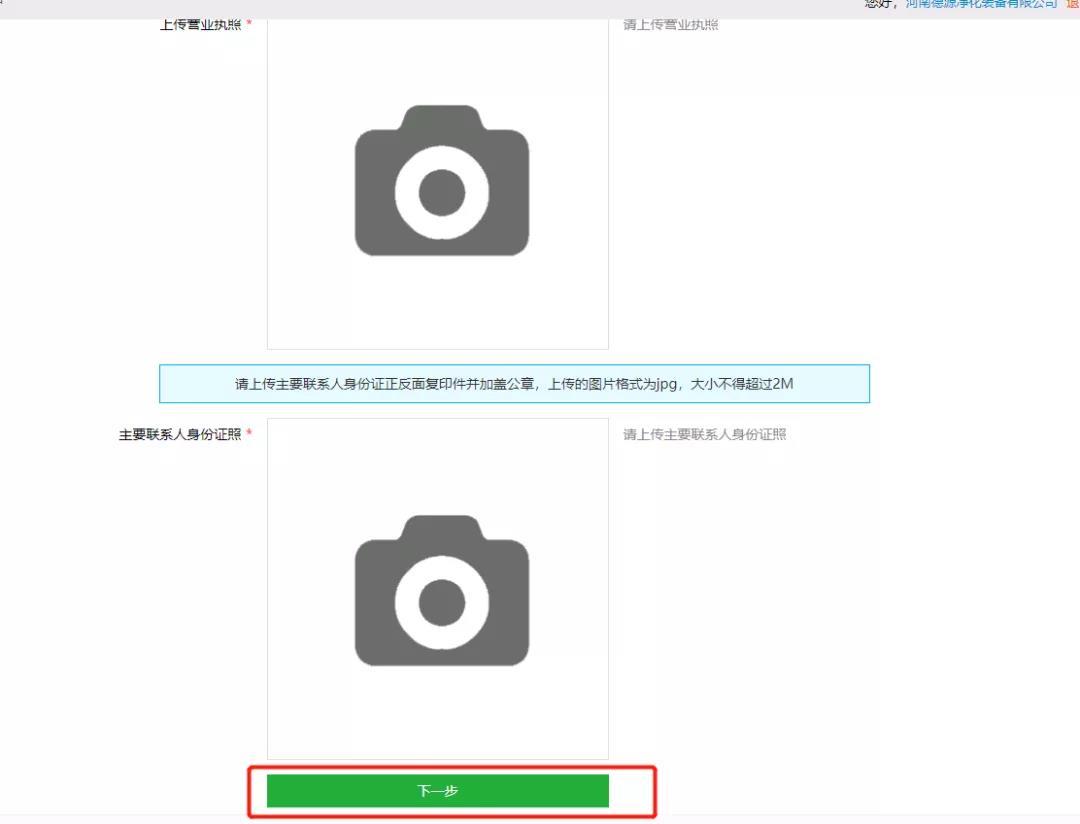Image resolution: width=1080 pixels, height=824 pixels.
Task: Click the red asterisk beside 上传营业执照
Action: [249, 24]
